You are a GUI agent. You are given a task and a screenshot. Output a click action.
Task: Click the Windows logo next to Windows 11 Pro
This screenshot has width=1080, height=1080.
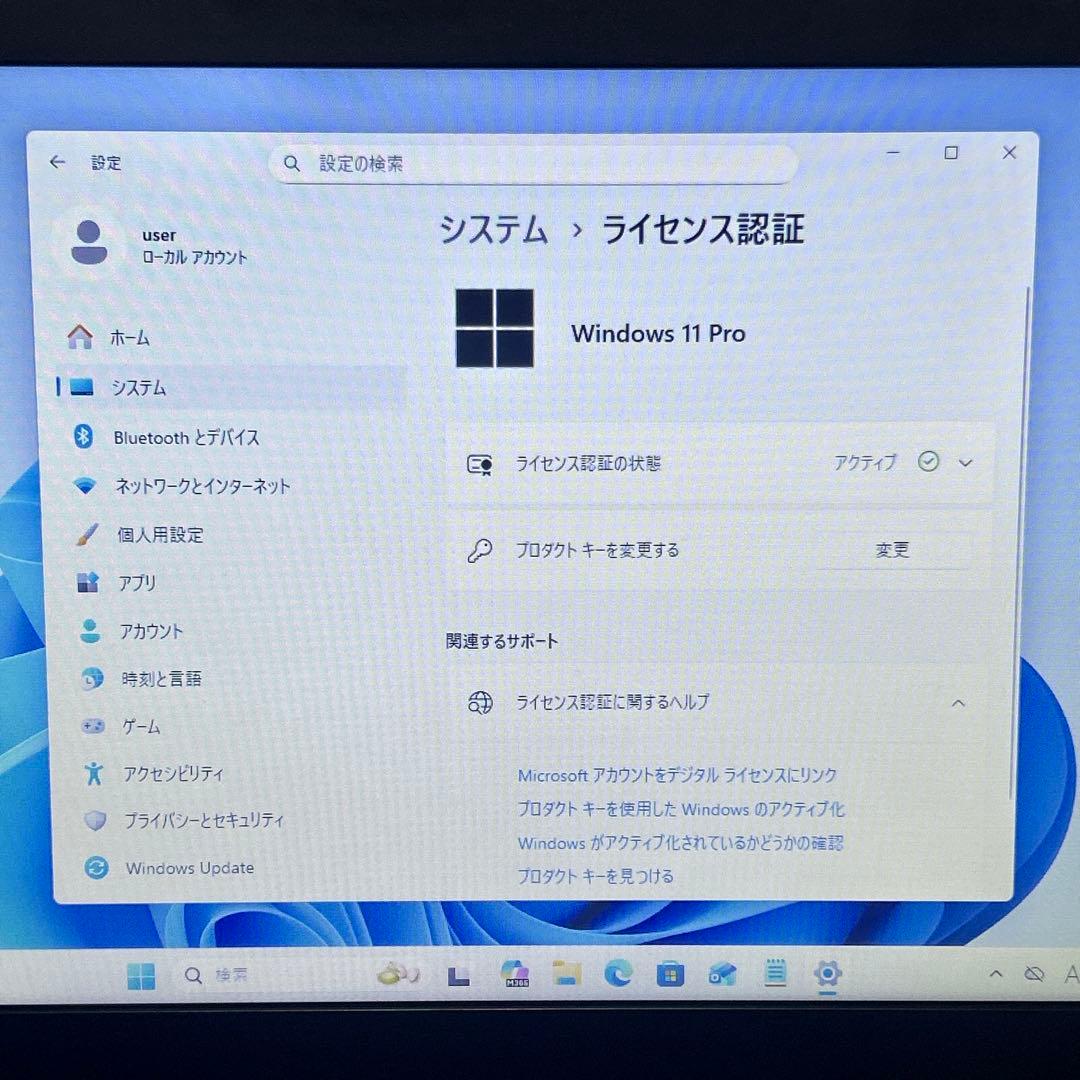(x=495, y=329)
